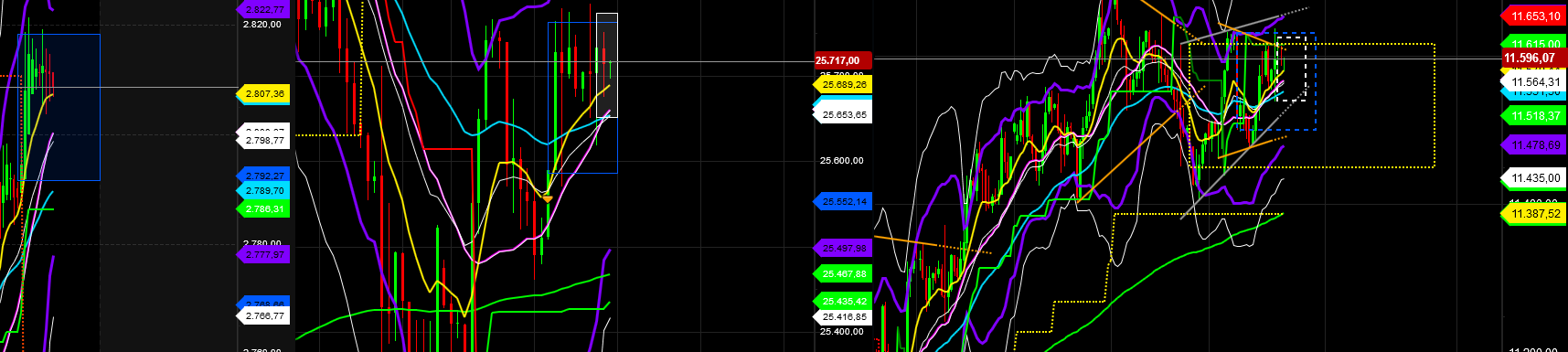This screenshot has width=1568, height=352.
Task: Click the purple 2.777,97 price label
Action: click(263, 254)
